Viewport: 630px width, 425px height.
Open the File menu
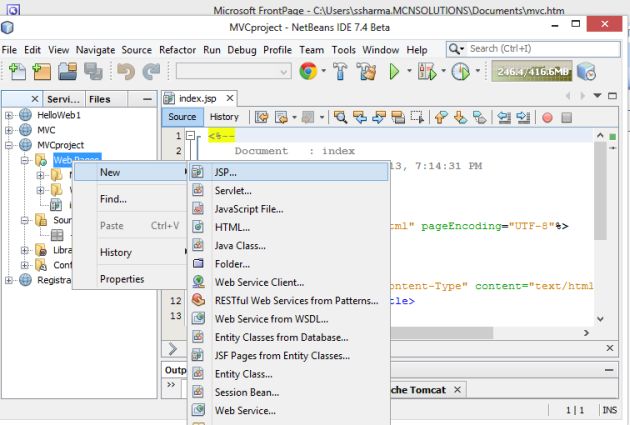pos(9,50)
